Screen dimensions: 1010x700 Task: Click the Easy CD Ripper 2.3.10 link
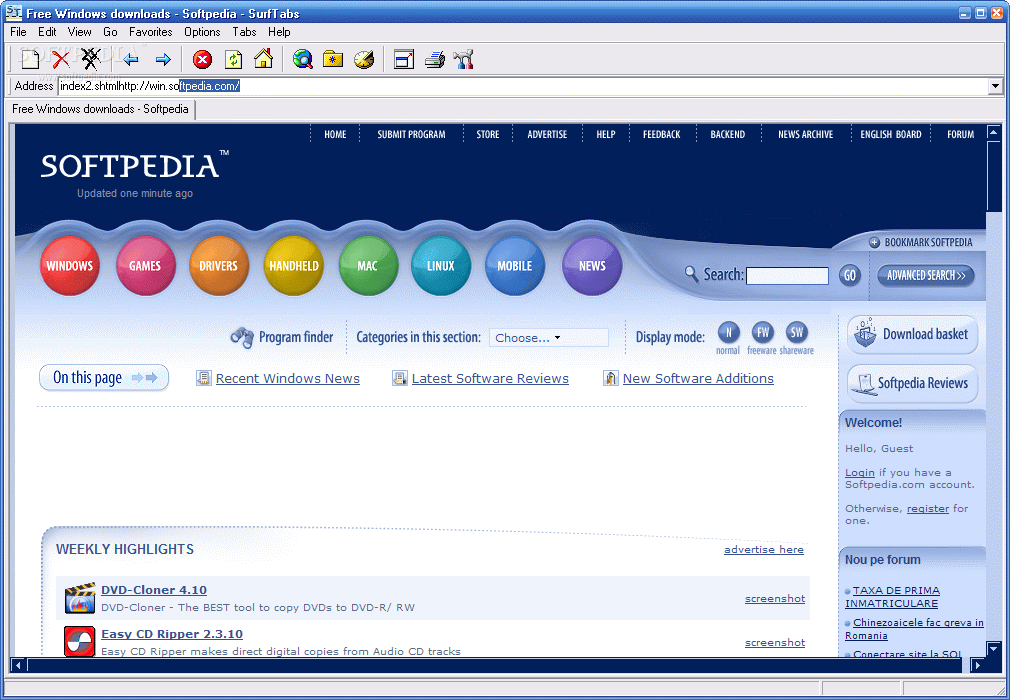(x=172, y=634)
